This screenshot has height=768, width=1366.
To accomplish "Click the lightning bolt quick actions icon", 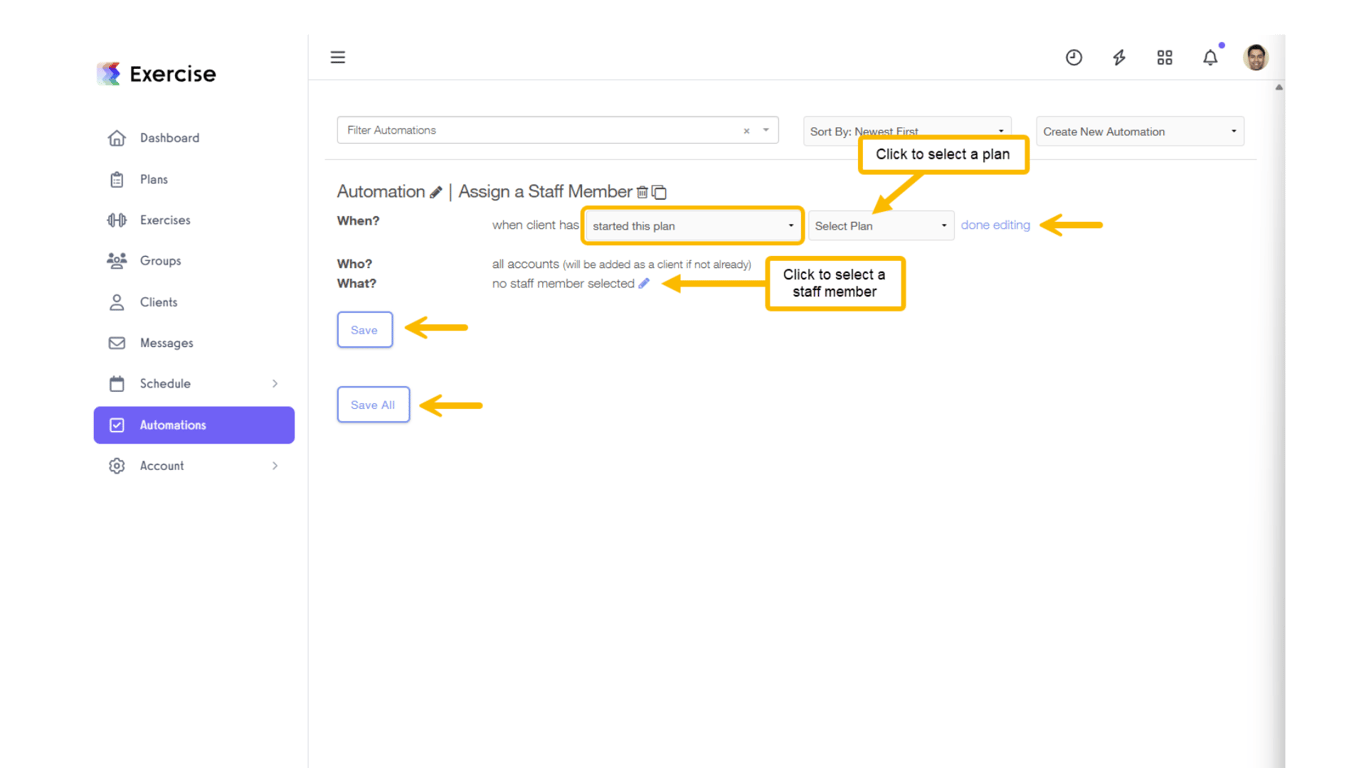I will tap(1119, 57).
